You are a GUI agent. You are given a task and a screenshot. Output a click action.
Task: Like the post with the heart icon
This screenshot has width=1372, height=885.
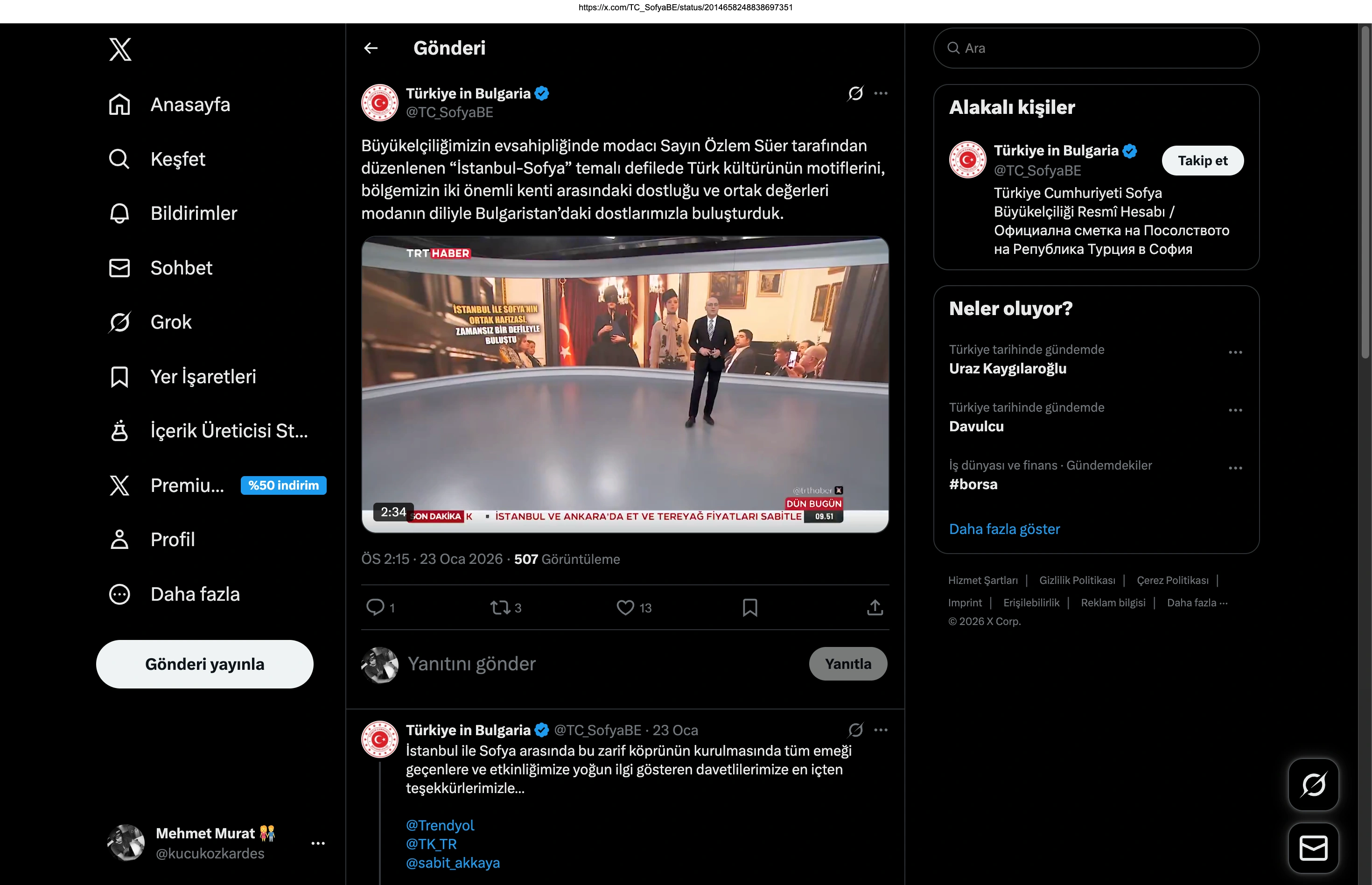625,607
